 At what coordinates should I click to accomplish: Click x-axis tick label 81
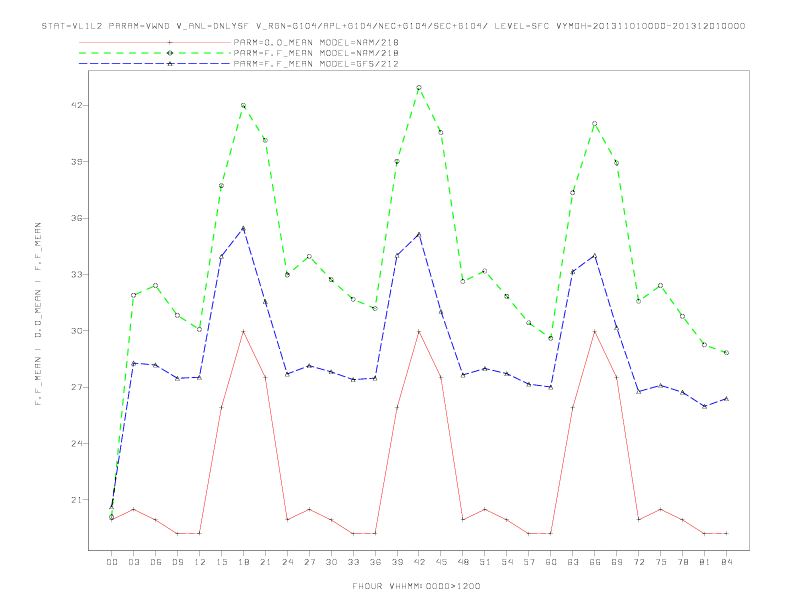tap(705, 562)
